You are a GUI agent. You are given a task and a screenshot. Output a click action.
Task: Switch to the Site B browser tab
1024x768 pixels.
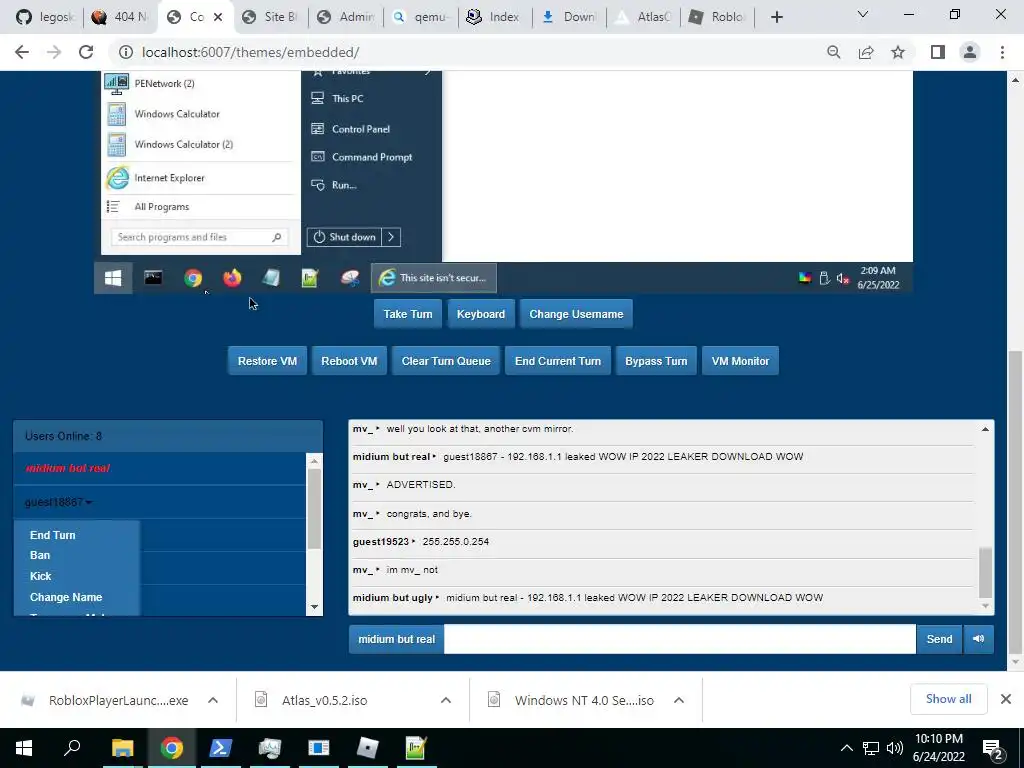tap(270, 17)
